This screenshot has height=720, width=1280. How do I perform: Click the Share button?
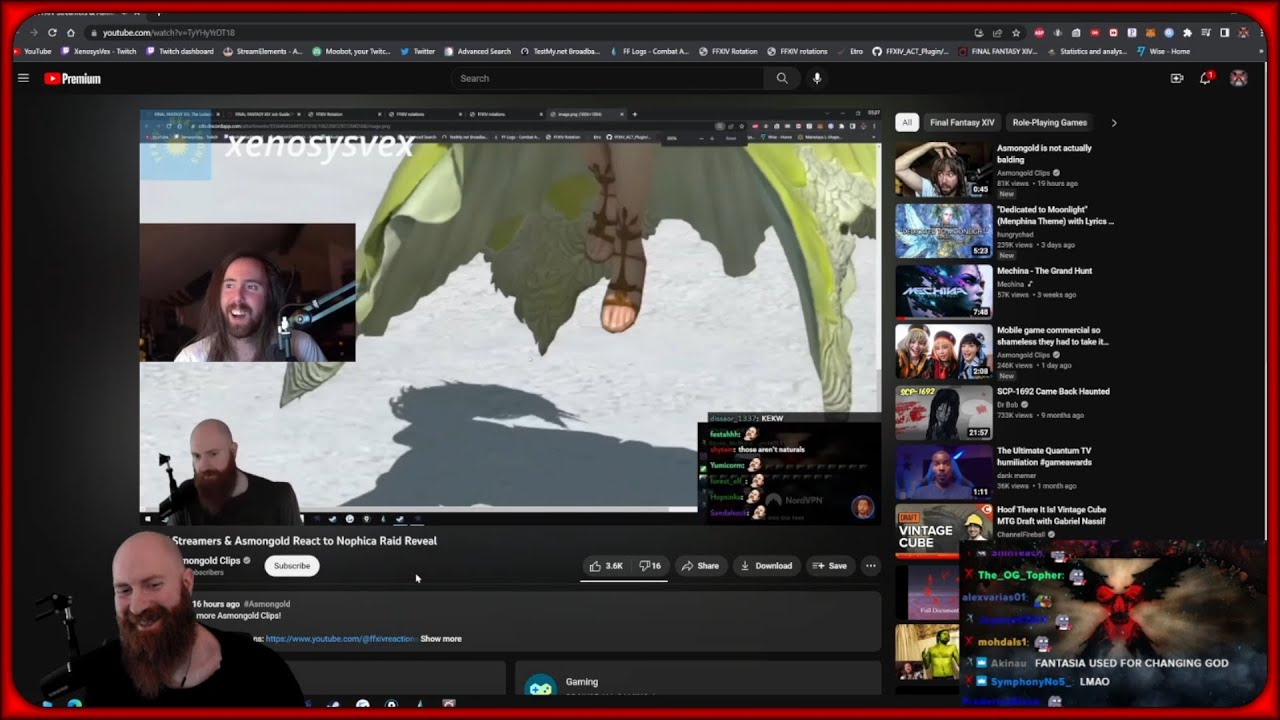tap(700, 566)
